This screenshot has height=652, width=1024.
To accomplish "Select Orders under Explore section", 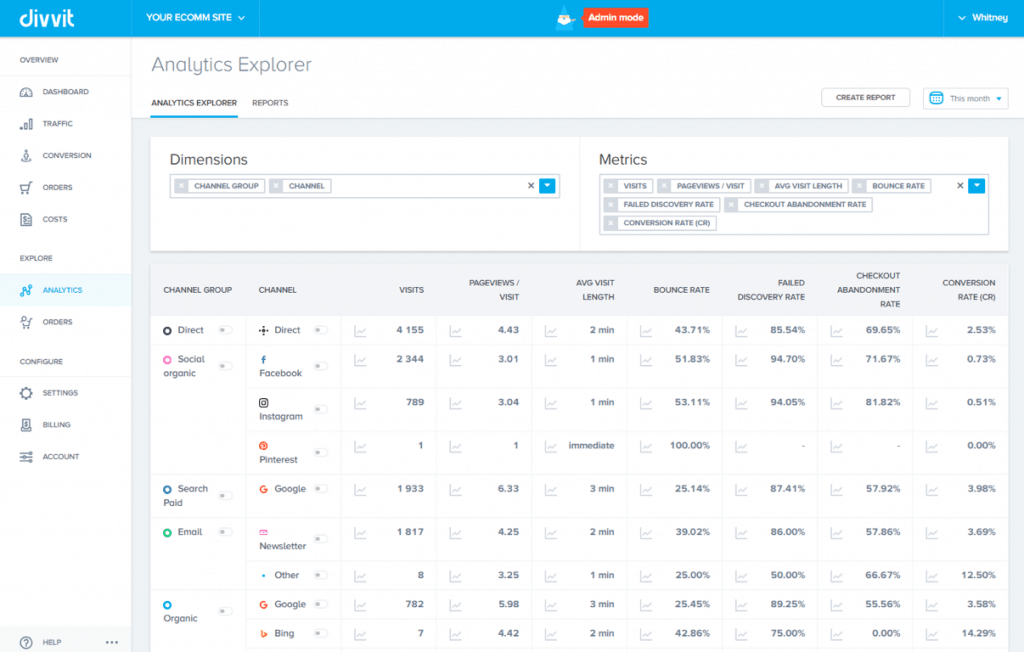I will [x=57, y=322].
